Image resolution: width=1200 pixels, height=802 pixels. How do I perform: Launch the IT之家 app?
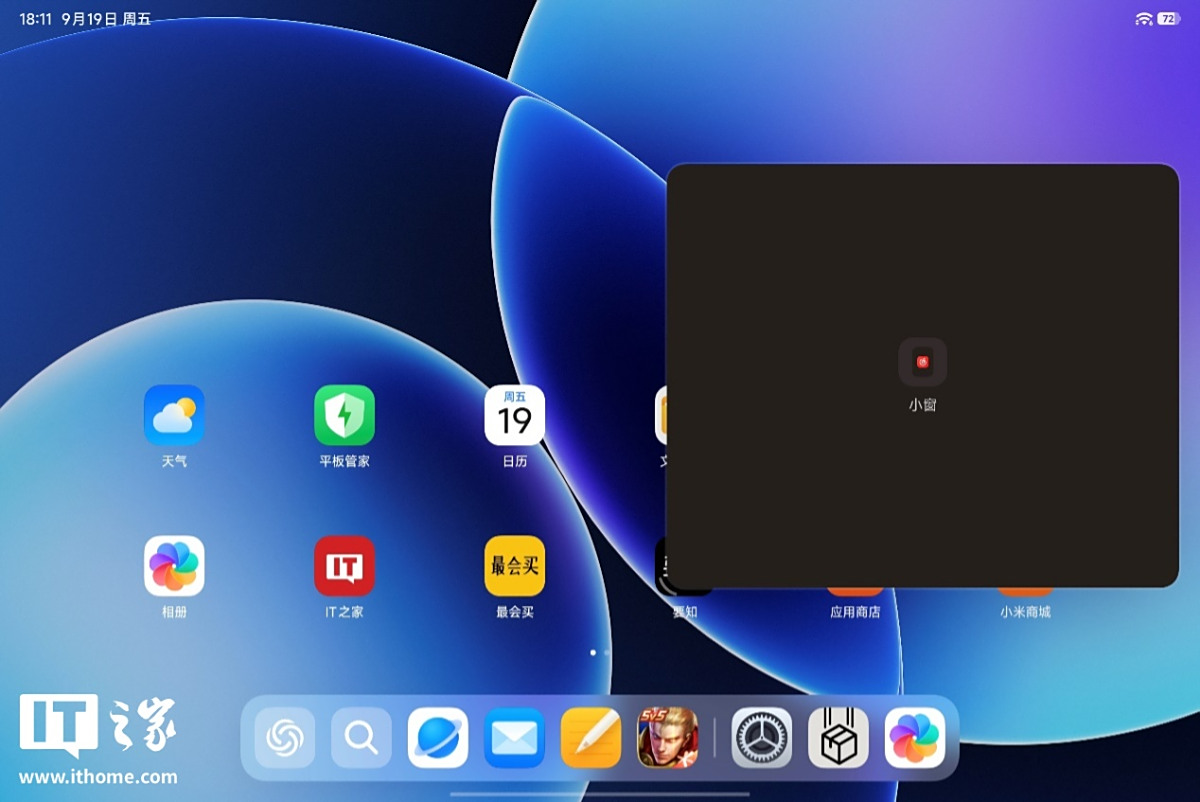point(344,566)
